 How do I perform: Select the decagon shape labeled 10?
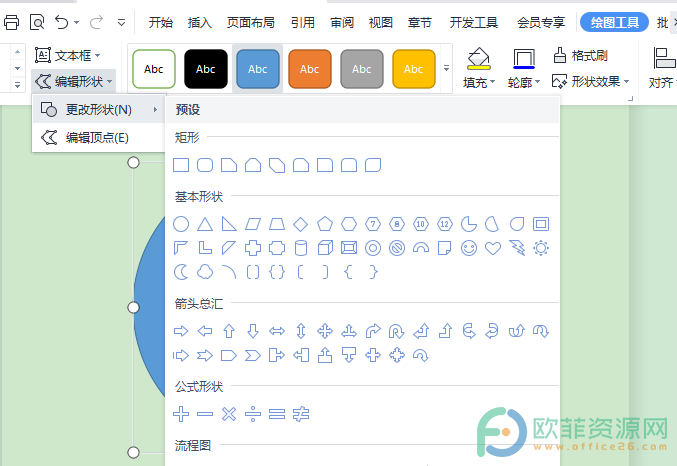point(421,224)
